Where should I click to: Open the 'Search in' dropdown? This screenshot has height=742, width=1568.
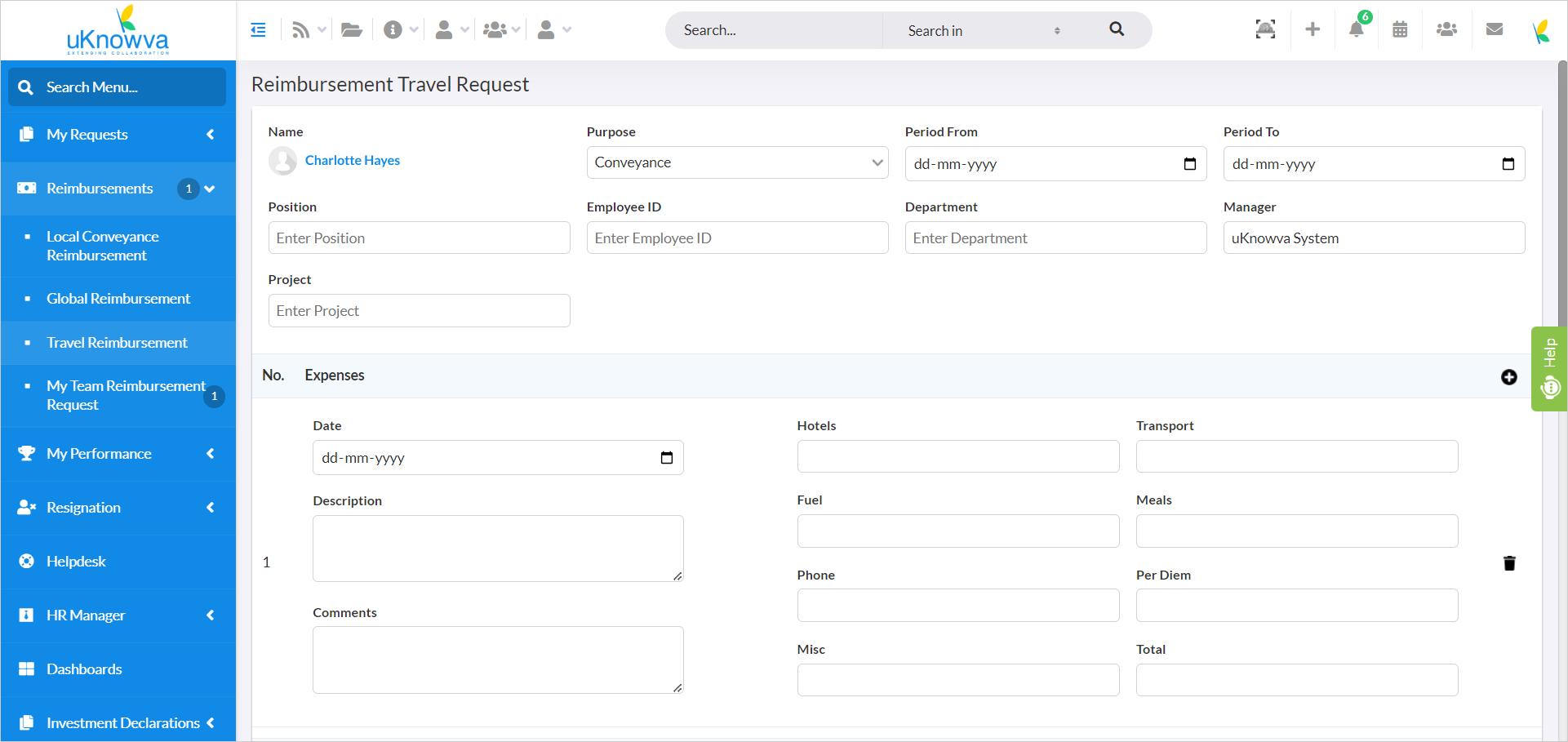(984, 30)
